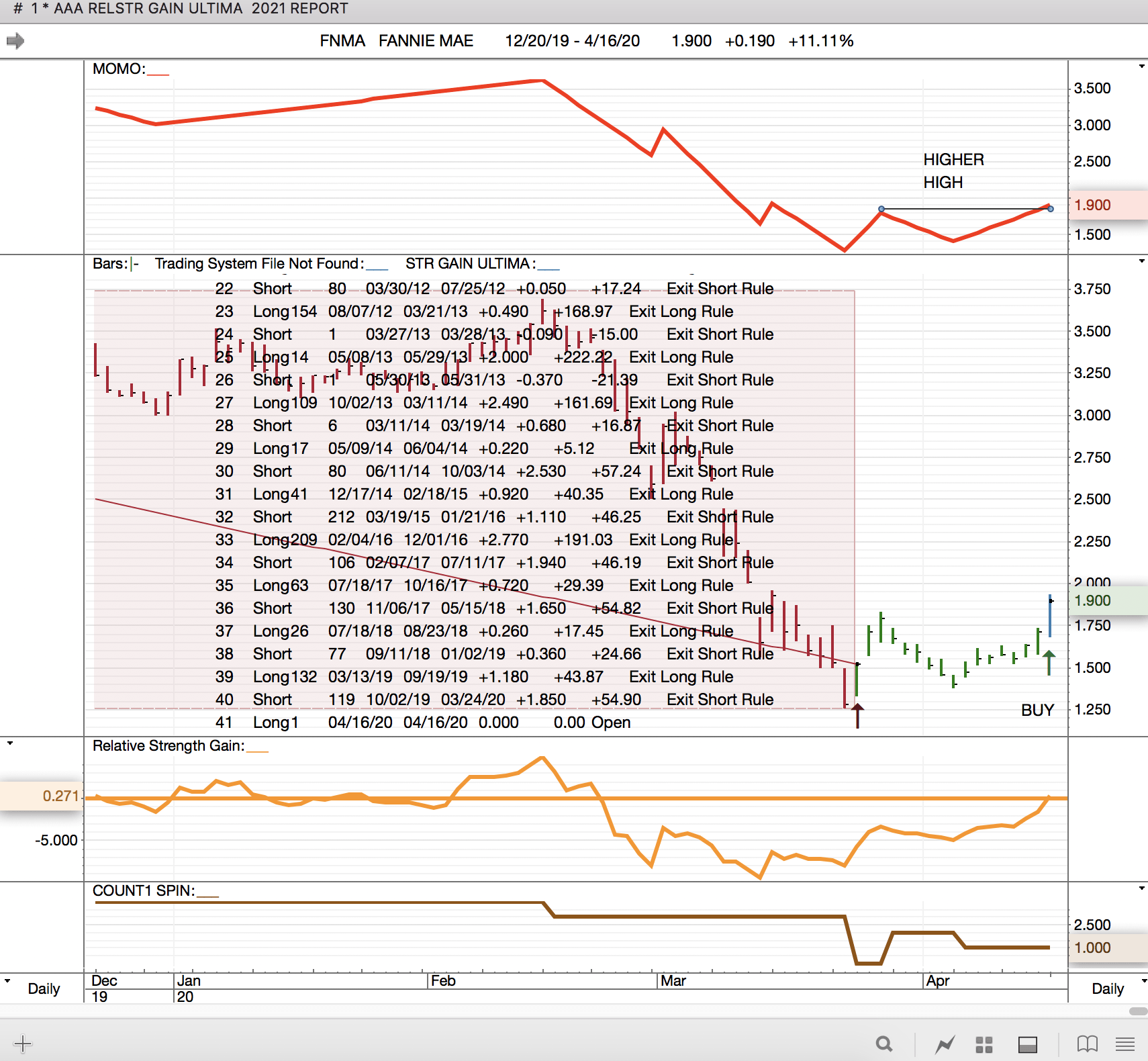Click the gray arrow icon left of FNMA
Viewport: 1148px width, 1061px height.
tap(15, 41)
